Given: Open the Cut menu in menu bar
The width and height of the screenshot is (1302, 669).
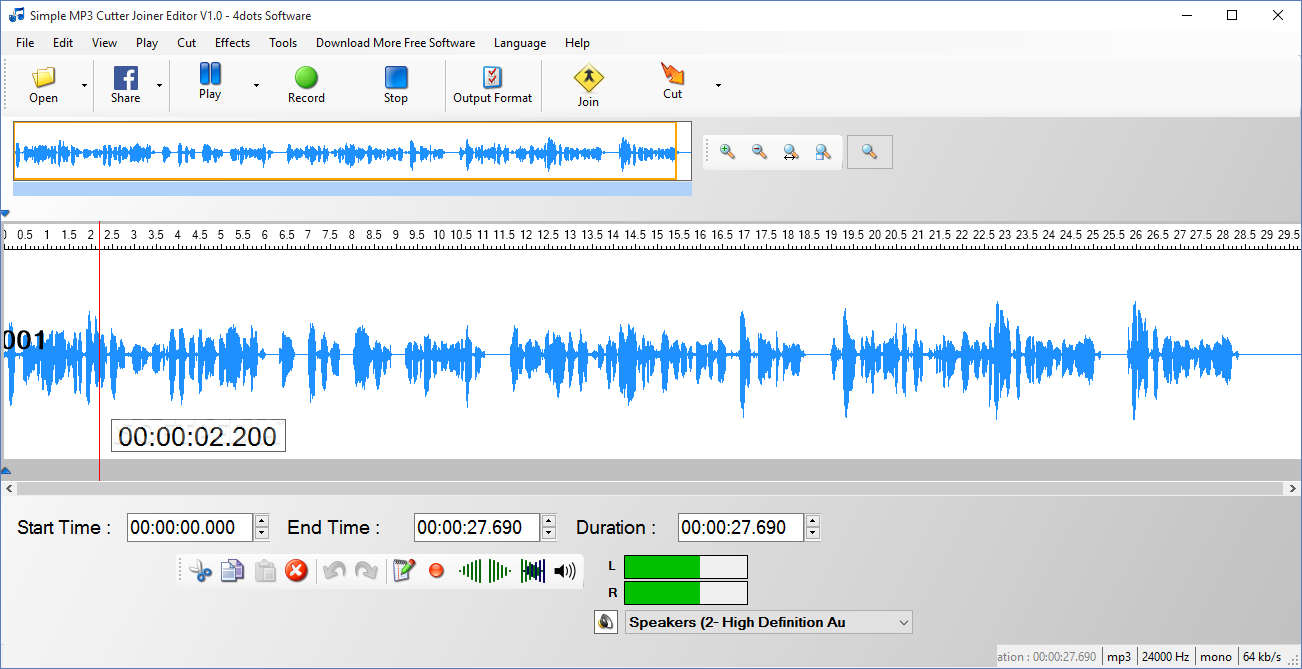Looking at the screenshot, I should pos(187,43).
